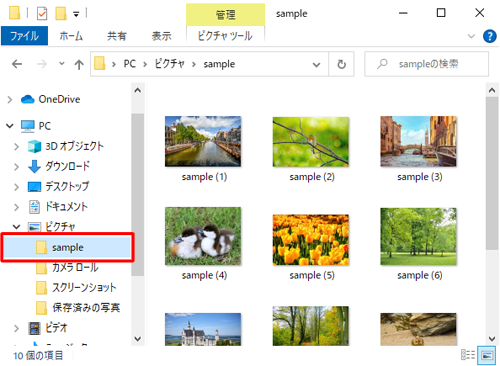Open ダウンロード in the navigation pane
The image size is (500, 366).
click(59, 166)
